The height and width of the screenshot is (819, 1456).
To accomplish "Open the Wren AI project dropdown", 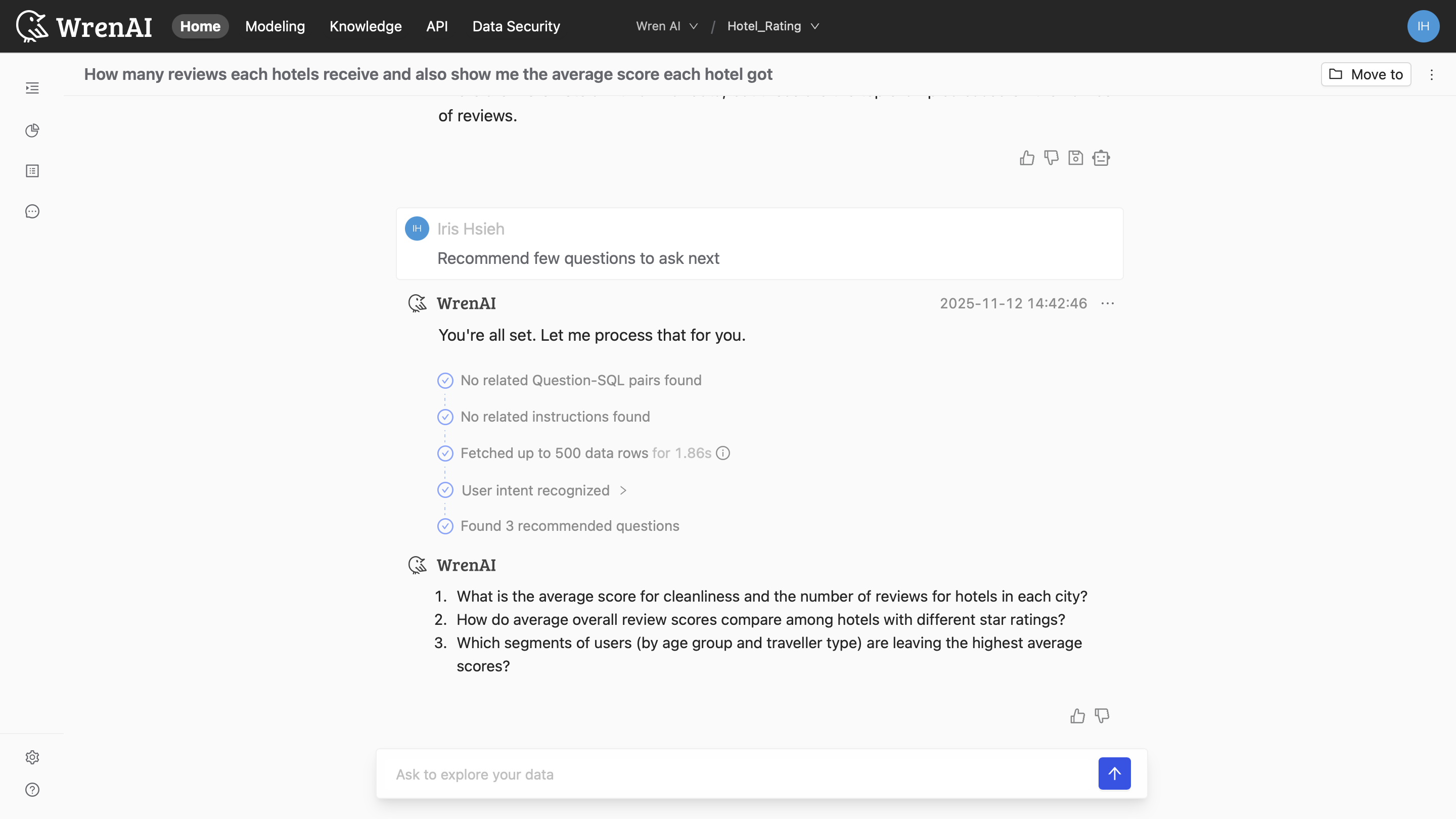I will (x=667, y=26).
